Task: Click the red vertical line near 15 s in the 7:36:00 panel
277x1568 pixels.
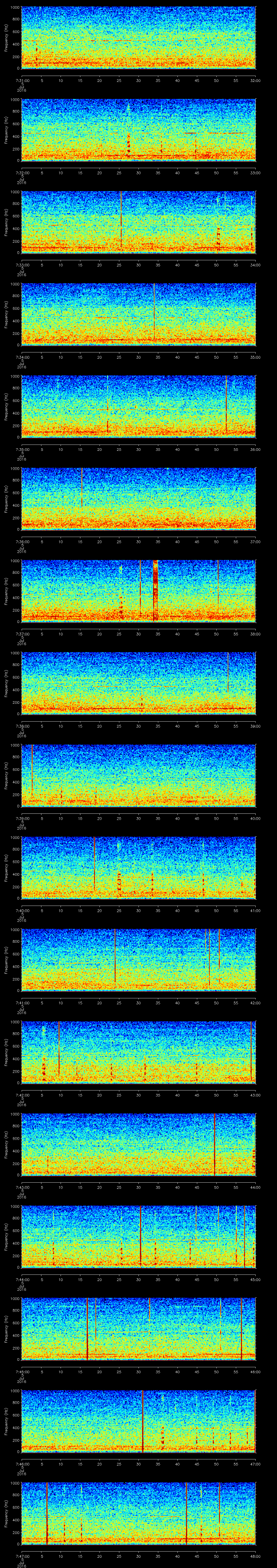Action: 82,487
